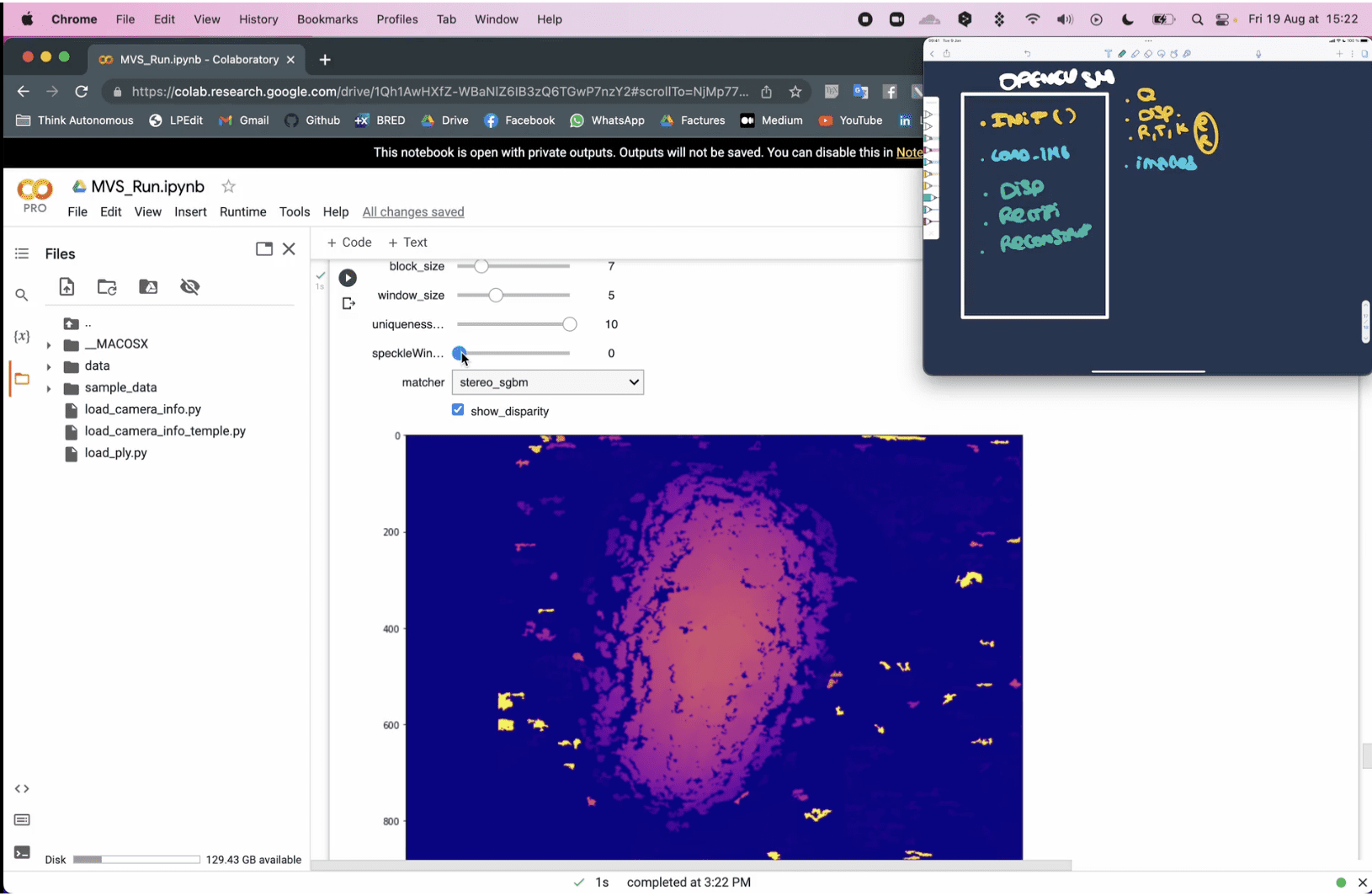The height and width of the screenshot is (896, 1372).
Task: Click the upload to session storage icon
Action: pyautogui.click(x=66, y=287)
